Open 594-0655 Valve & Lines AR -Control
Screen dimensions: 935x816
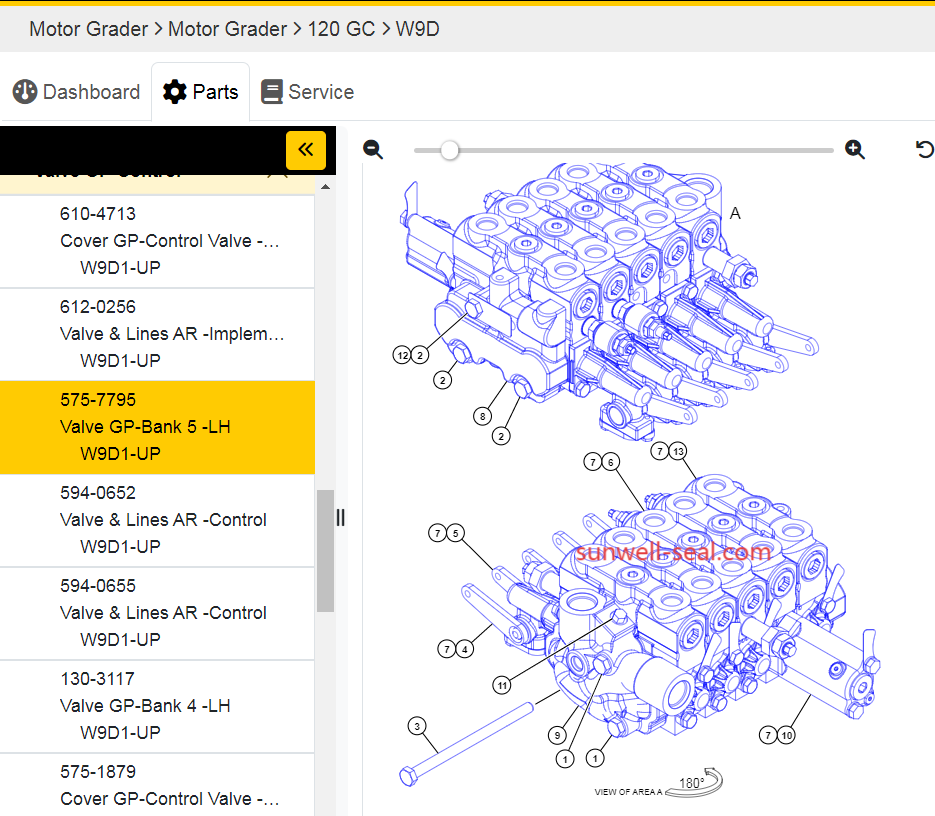click(157, 613)
